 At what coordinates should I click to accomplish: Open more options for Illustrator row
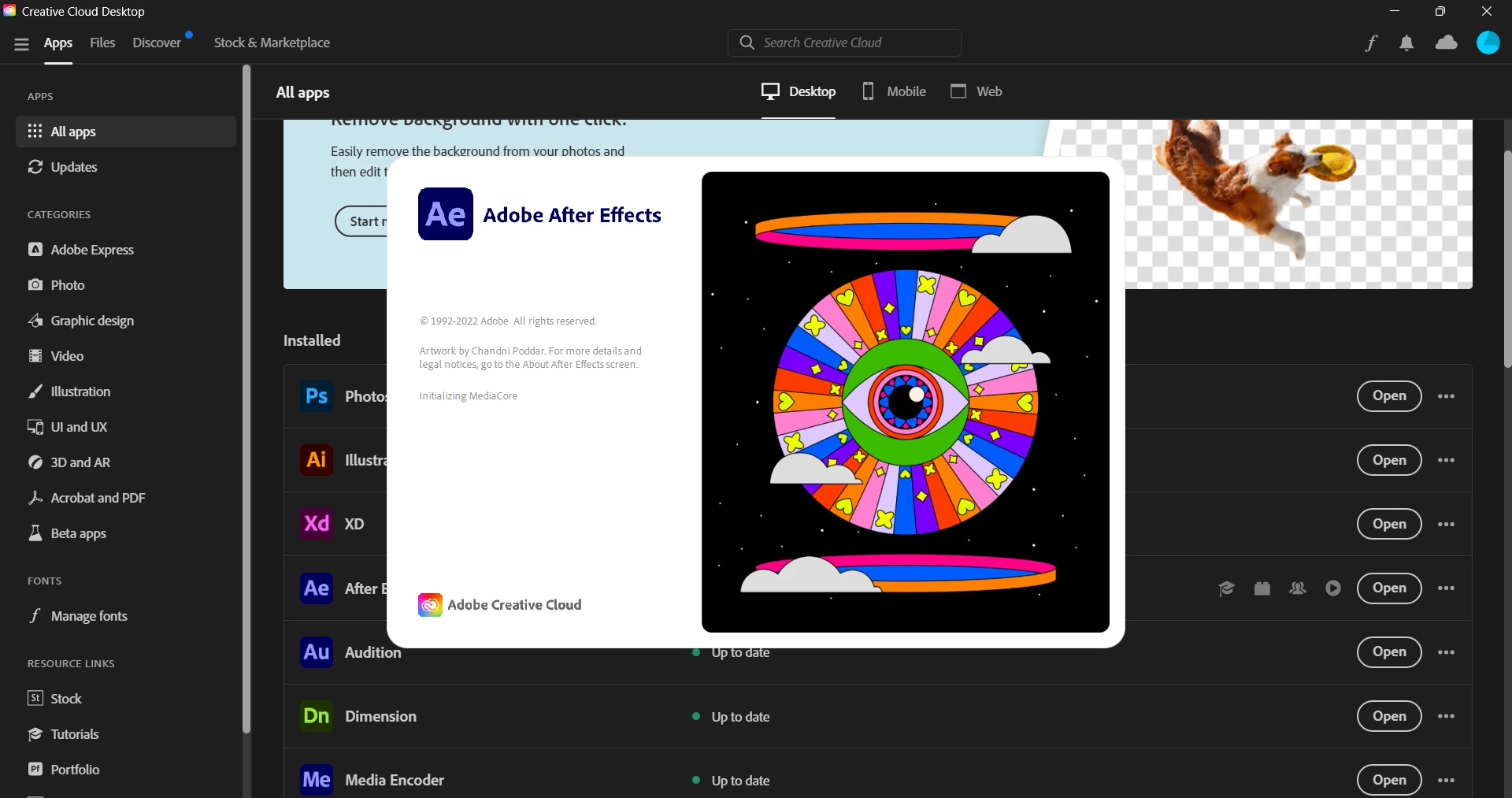(x=1446, y=460)
